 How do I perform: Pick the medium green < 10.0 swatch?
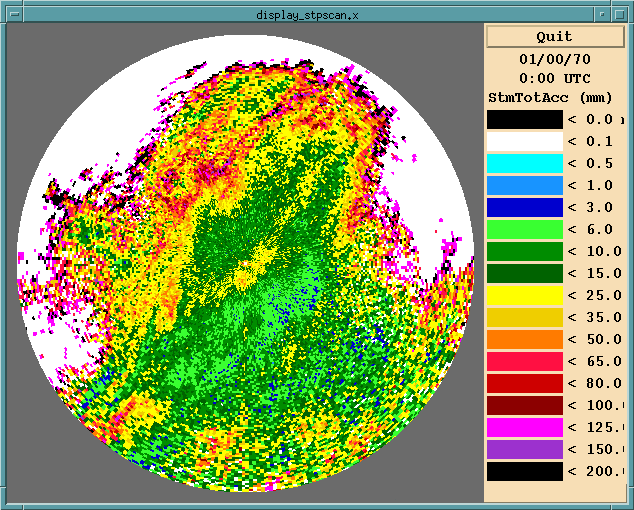point(524,252)
